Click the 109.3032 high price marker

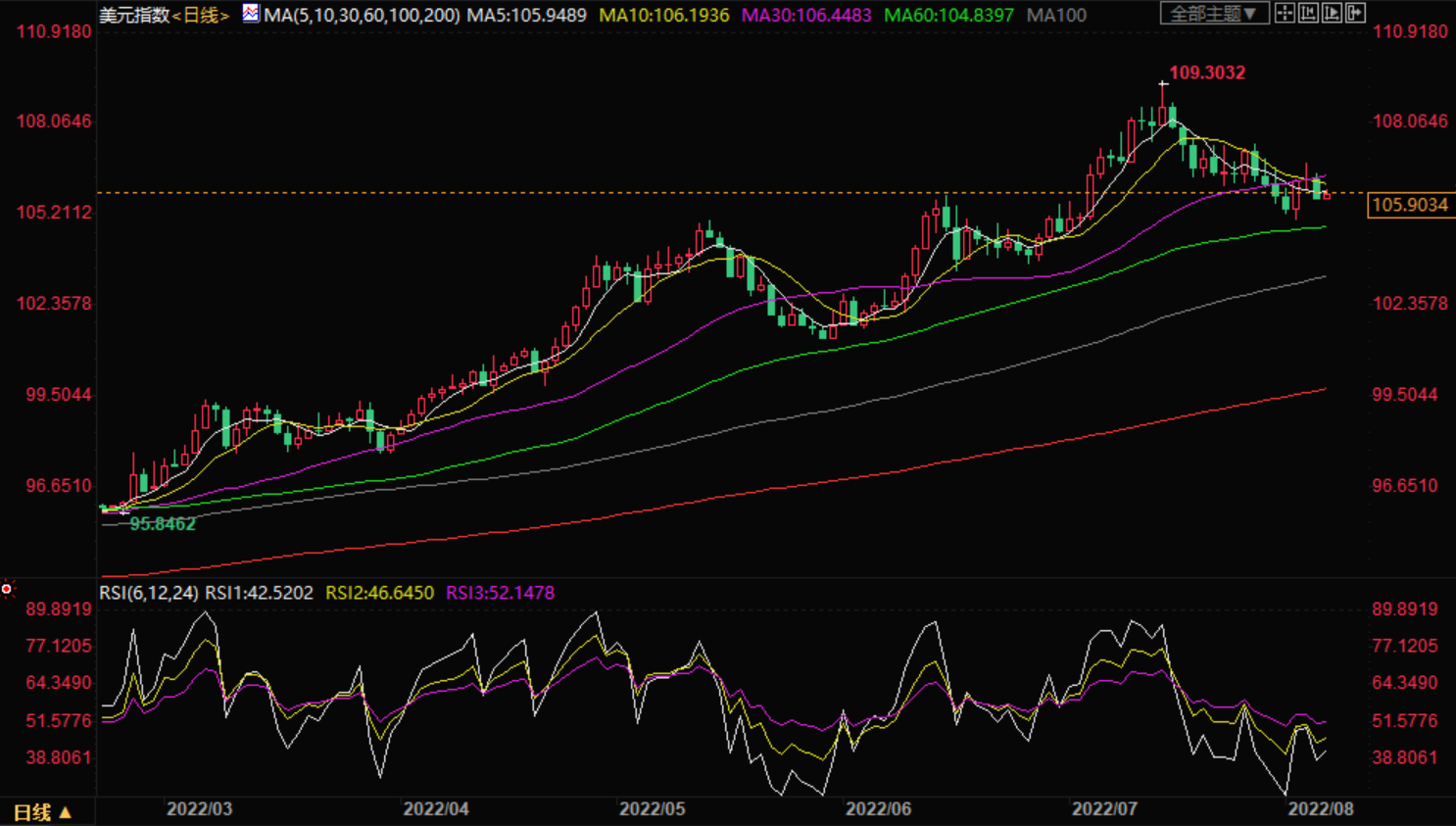click(1207, 73)
